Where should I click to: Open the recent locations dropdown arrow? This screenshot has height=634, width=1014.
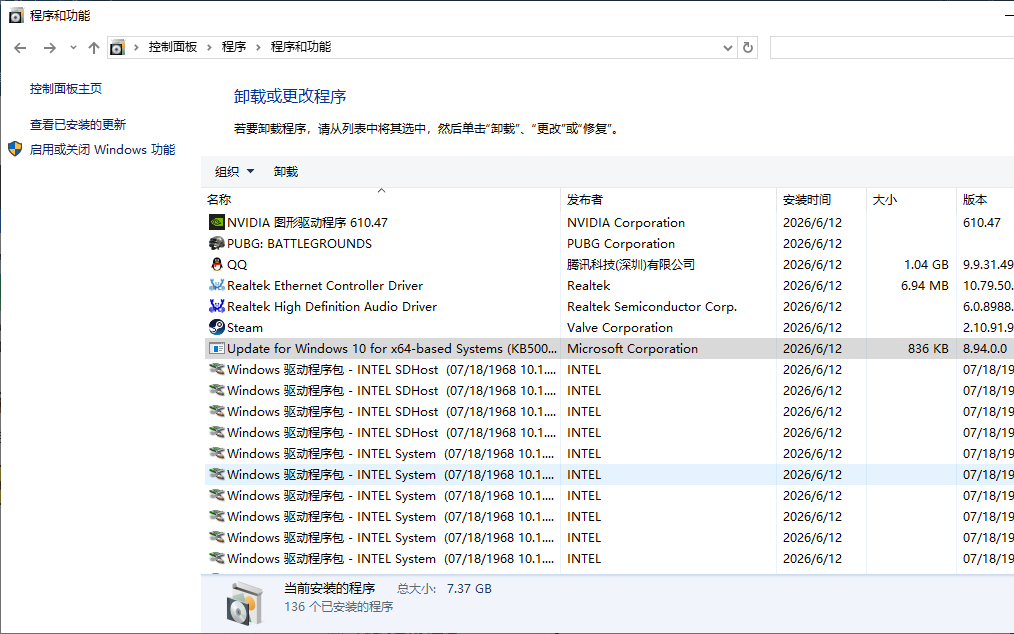[x=73, y=47]
